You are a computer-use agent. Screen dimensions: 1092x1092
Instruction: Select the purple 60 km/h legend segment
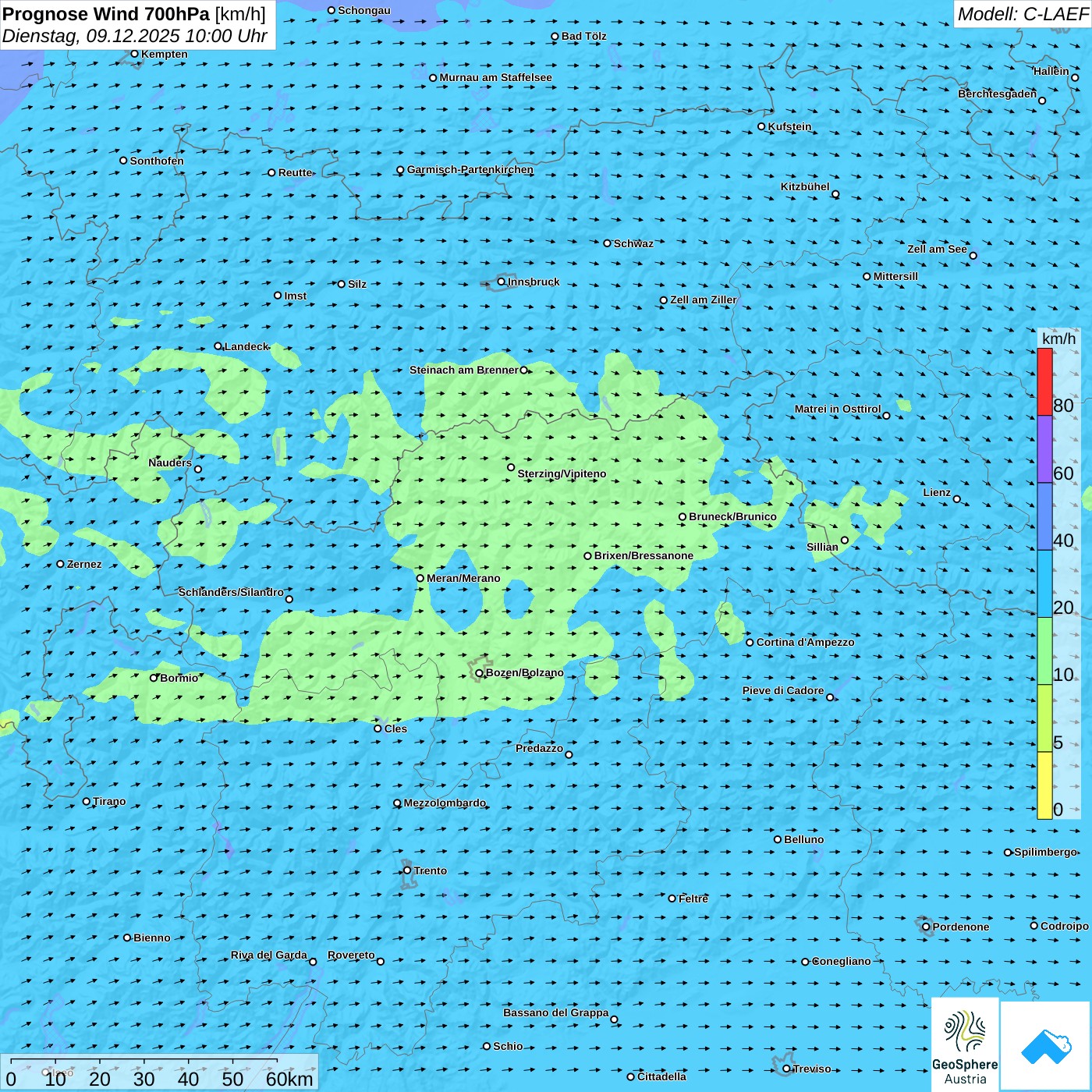[x=1044, y=449]
